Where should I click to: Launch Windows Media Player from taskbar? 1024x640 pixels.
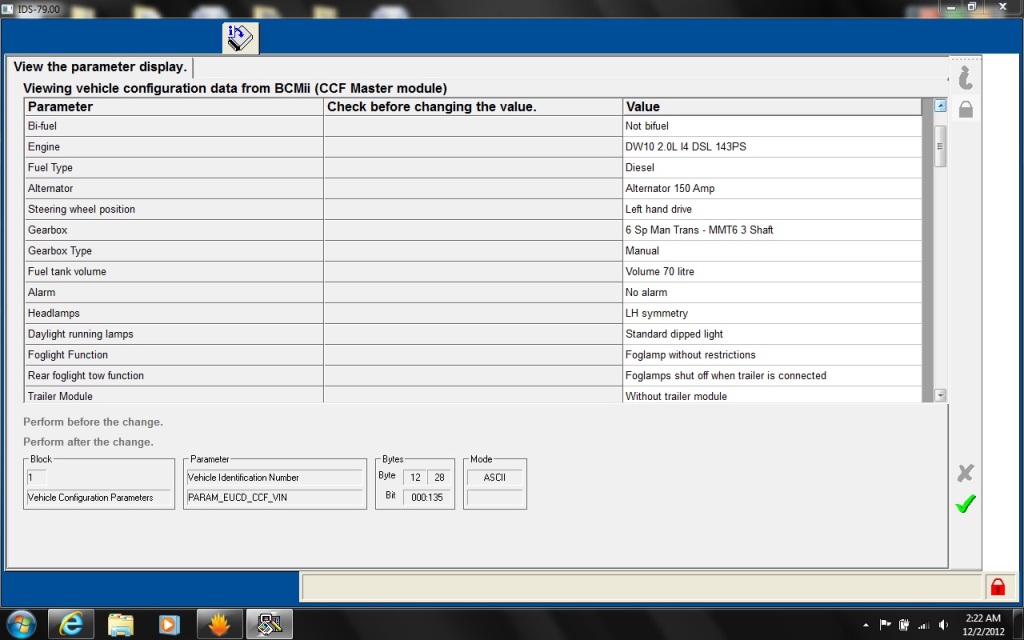pos(169,624)
